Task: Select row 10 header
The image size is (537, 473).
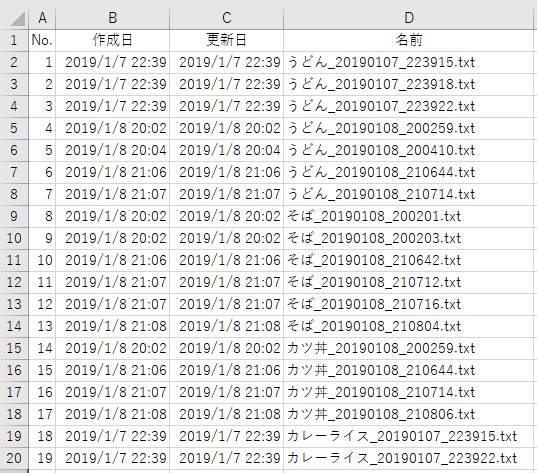Action: click(14, 238)
